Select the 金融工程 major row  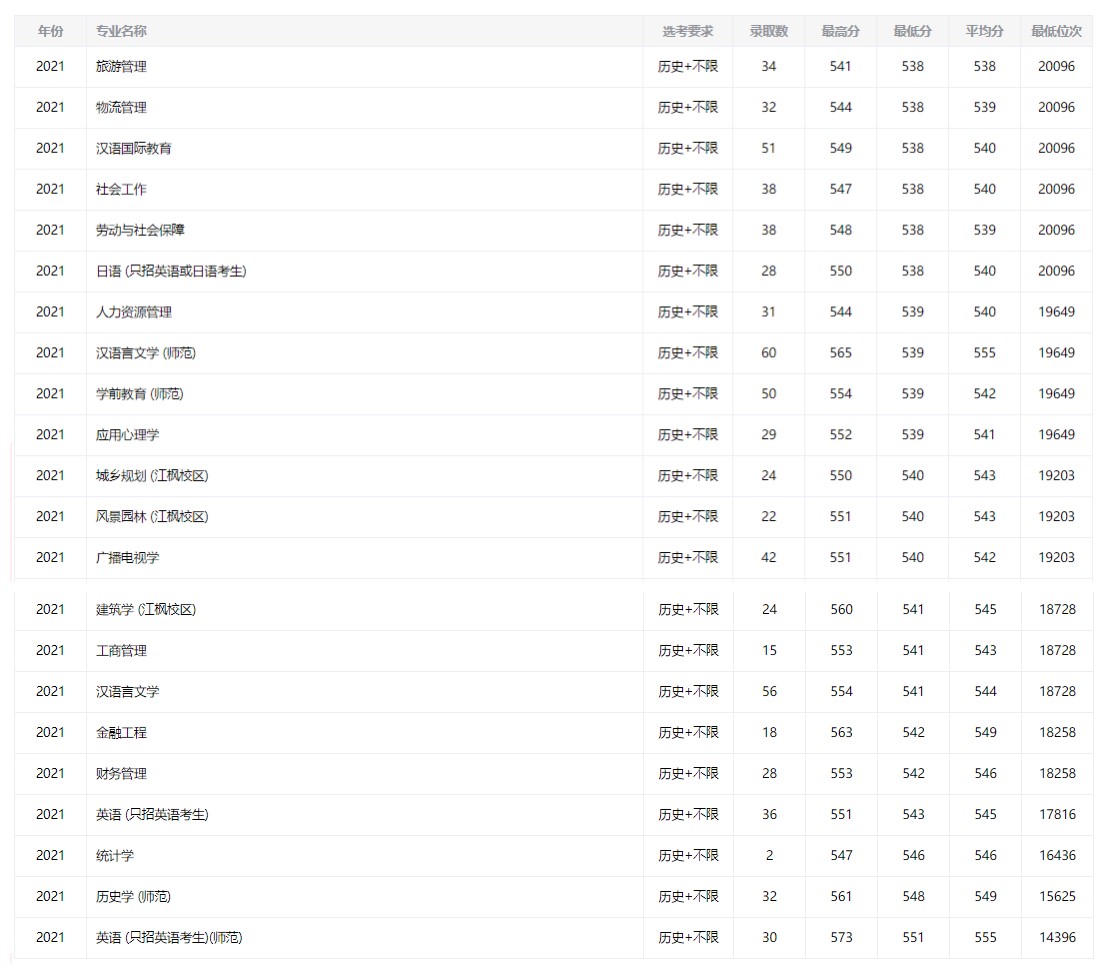tap(121, 733)
